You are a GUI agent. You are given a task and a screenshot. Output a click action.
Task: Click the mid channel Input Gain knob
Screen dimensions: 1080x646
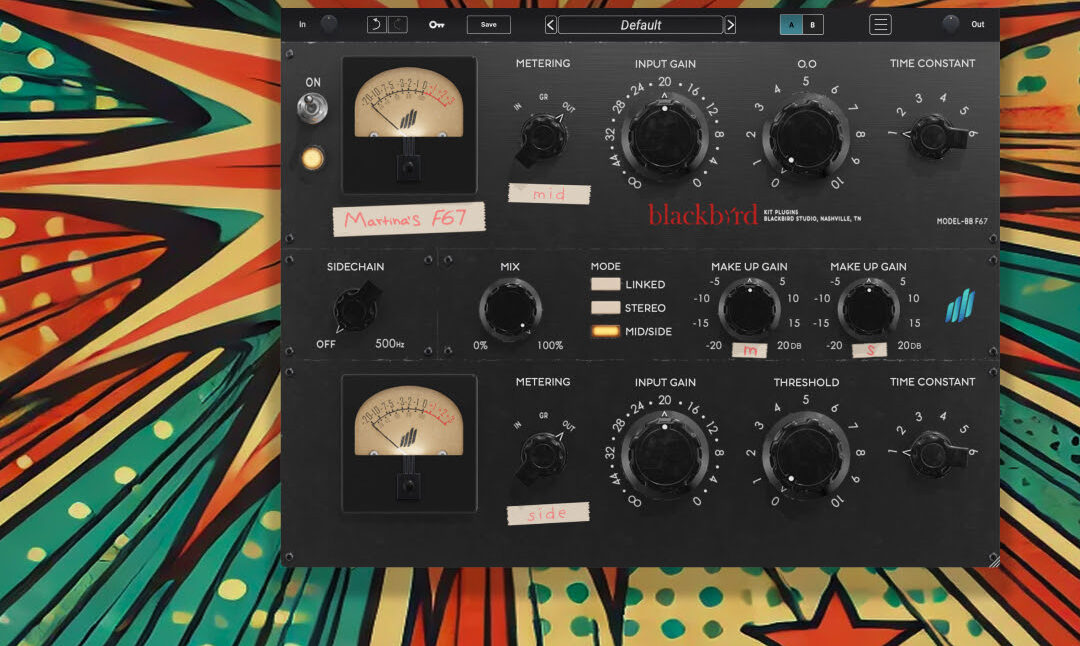[665, 136]
